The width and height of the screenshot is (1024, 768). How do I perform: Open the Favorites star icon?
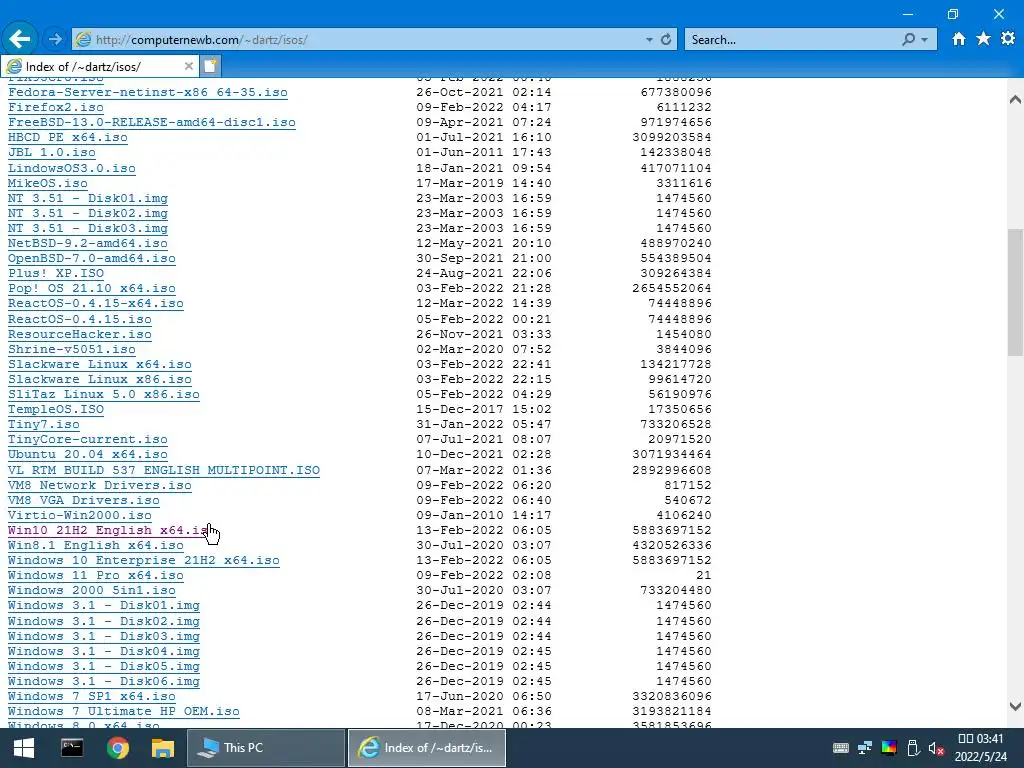pyautogui.click(x=983, y=39)
